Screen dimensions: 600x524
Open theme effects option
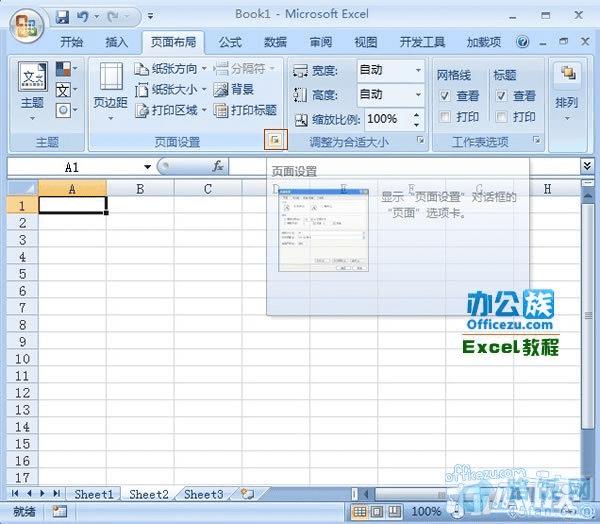click(66, 111)
